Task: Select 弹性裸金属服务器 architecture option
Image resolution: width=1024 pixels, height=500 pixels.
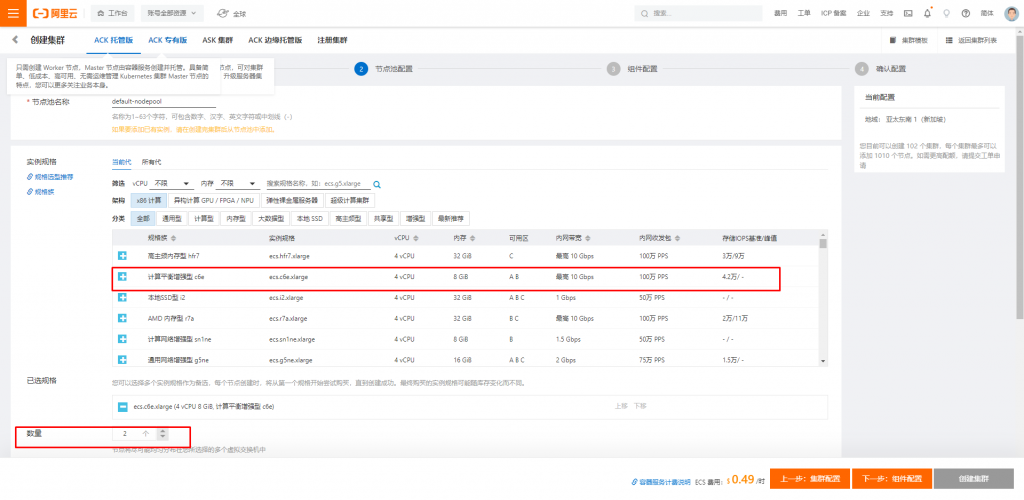Action: point(293,200)
